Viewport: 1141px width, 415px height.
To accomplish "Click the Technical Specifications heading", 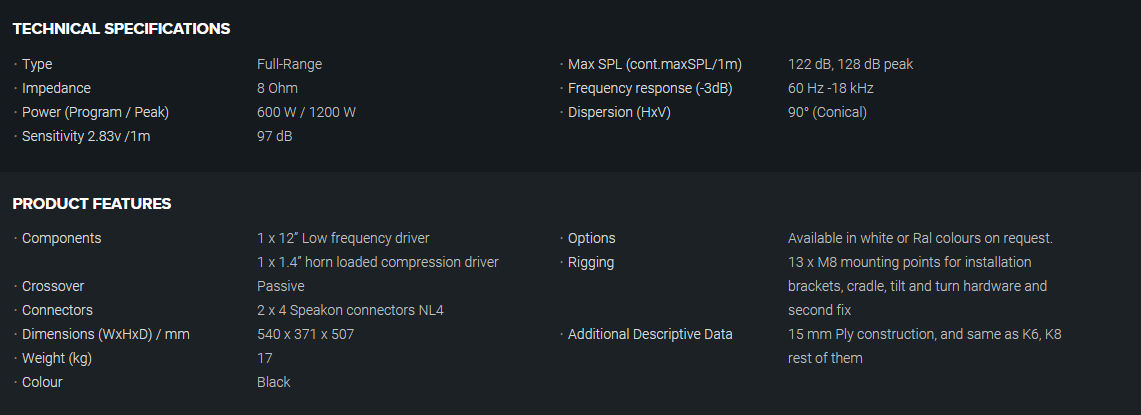I will click(x=121, y=29).
